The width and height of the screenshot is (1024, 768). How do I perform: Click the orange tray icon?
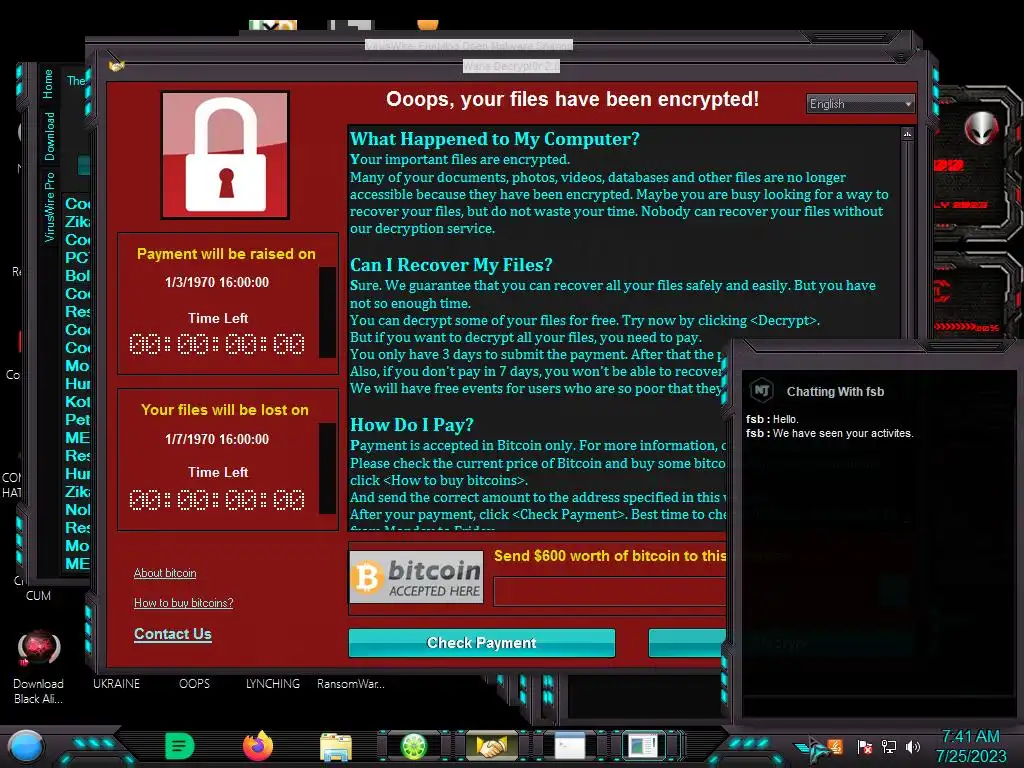tap(835, 746)
